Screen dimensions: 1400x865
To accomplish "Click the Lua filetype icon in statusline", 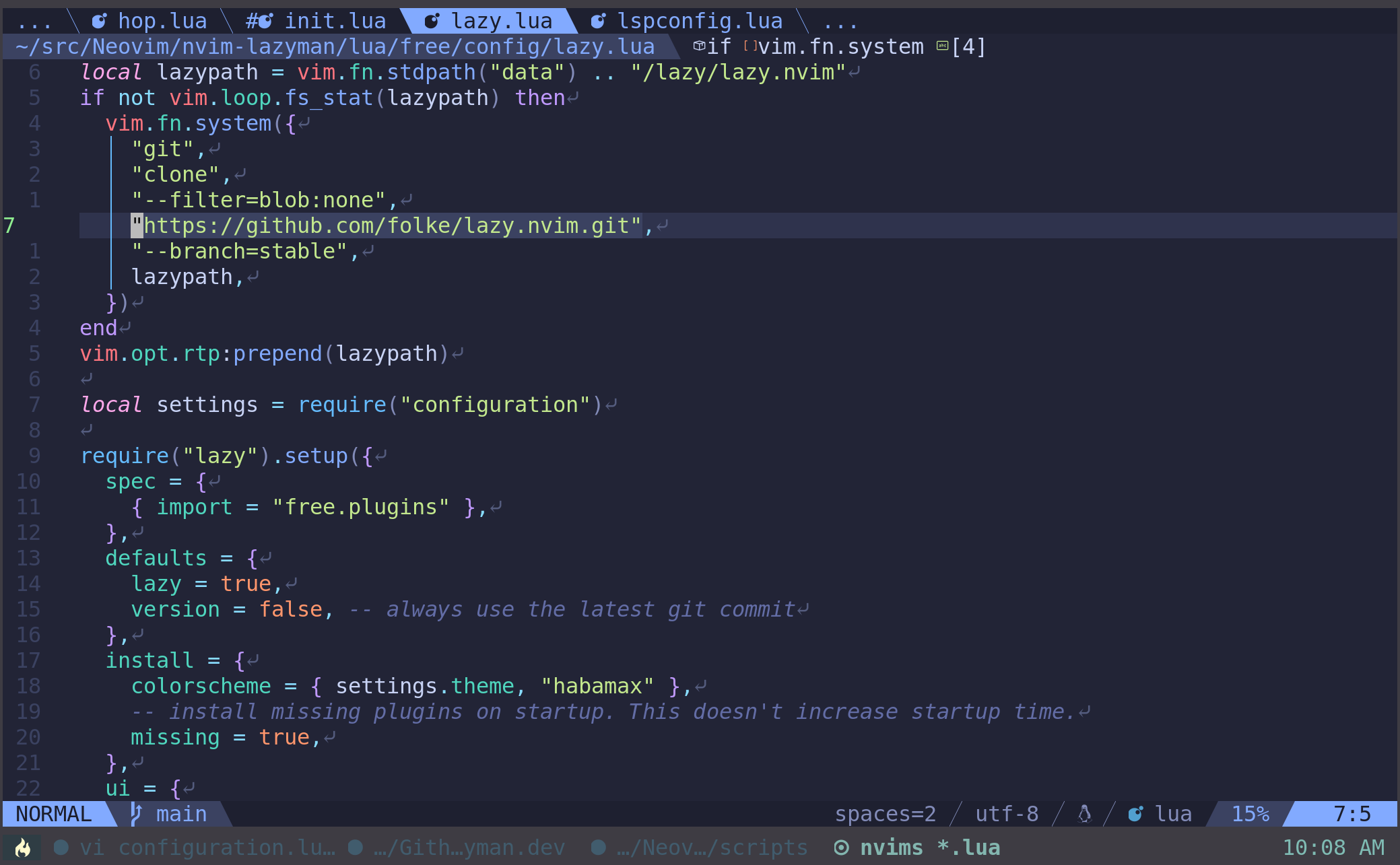I will [x=1135, y=814].
